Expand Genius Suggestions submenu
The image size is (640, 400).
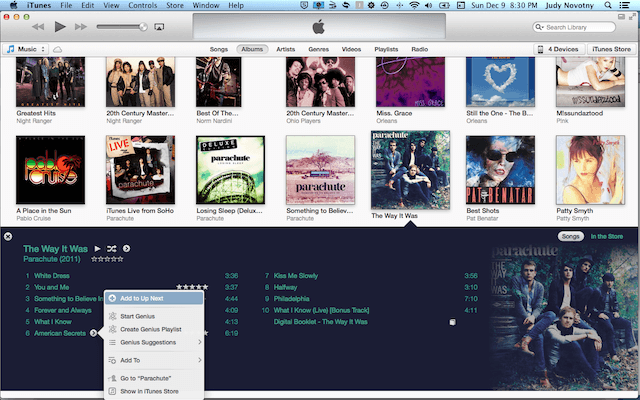(154, 342)
